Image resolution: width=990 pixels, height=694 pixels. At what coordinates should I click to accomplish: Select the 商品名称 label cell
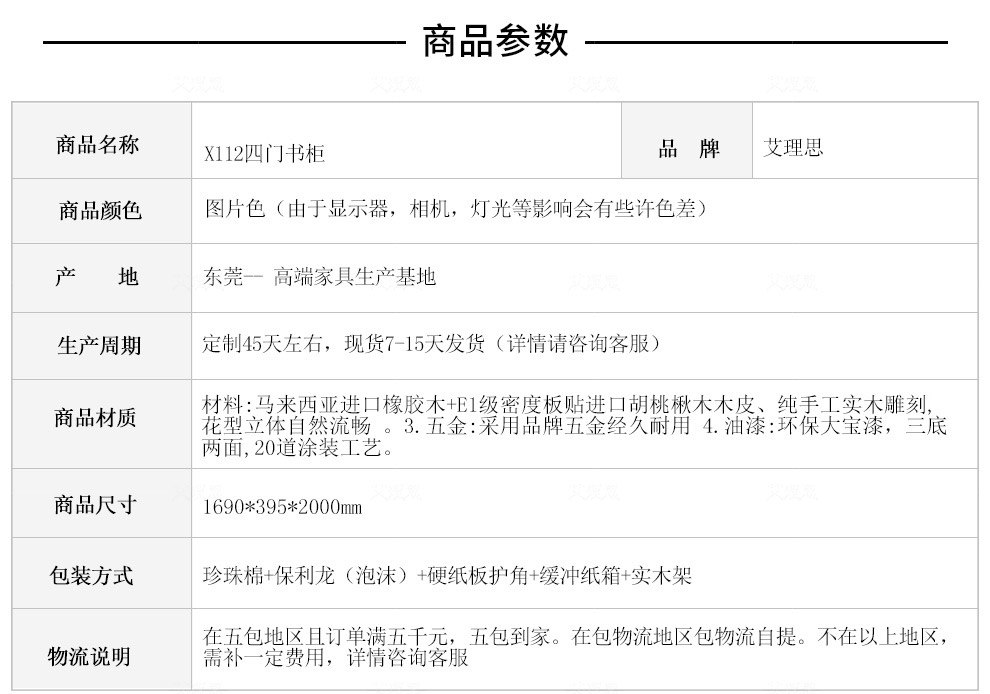(x=102, y=140)
